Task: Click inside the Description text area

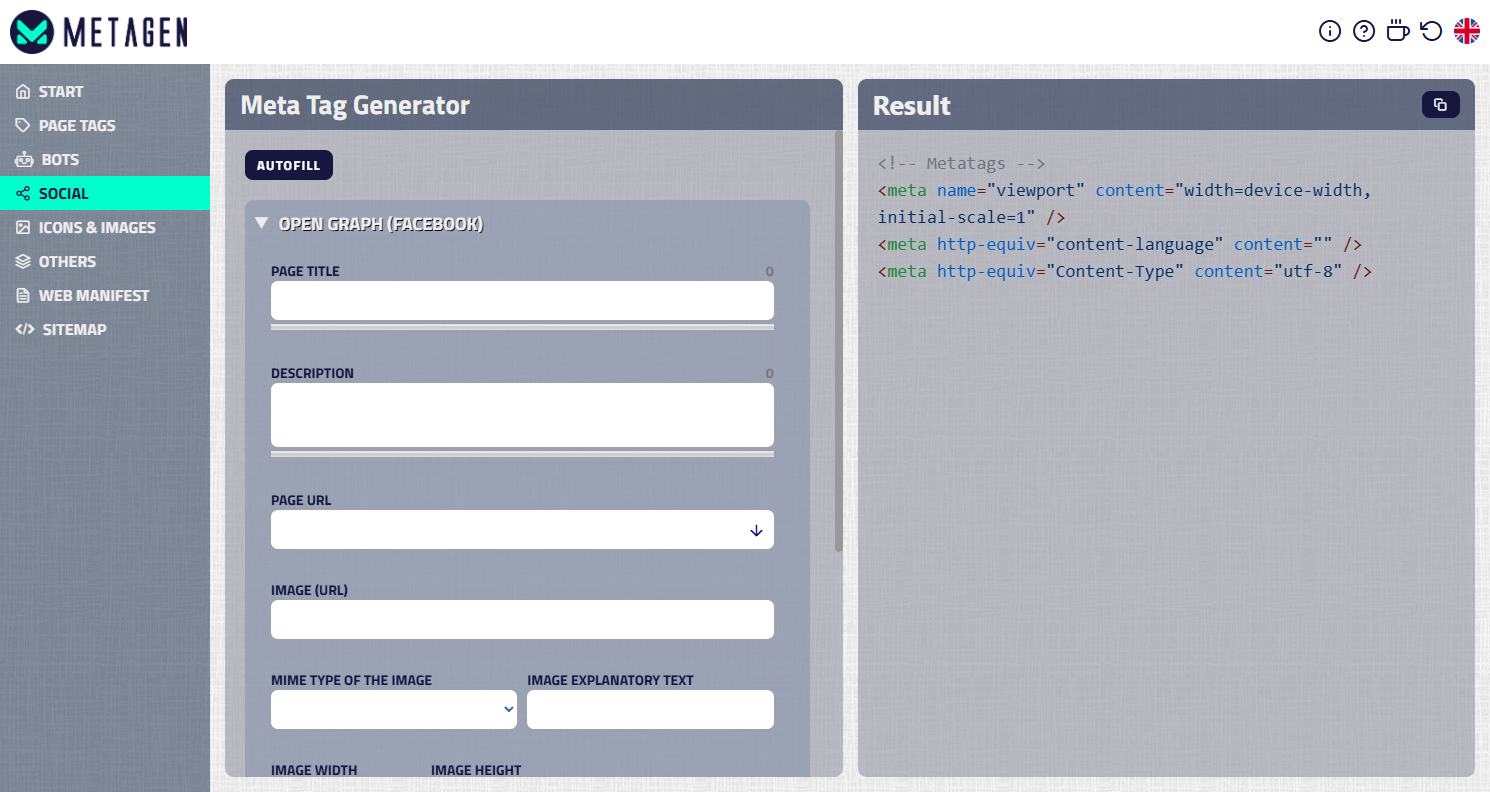Action: click(521, 414)
